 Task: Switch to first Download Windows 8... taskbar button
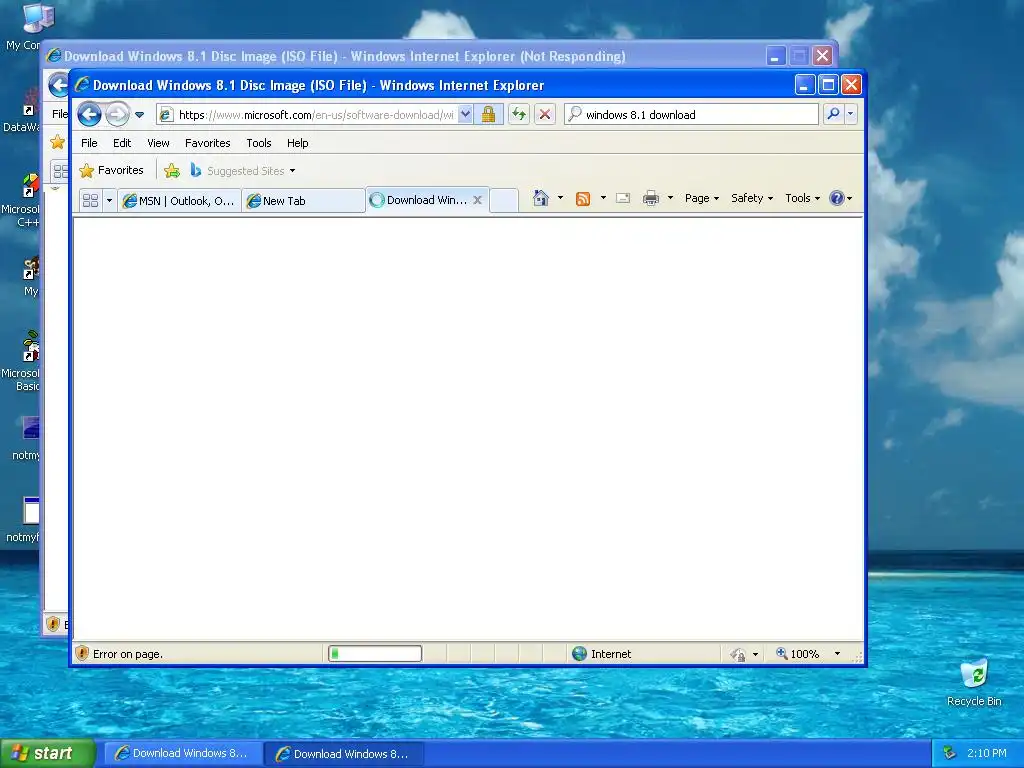(x=183, y=754)
